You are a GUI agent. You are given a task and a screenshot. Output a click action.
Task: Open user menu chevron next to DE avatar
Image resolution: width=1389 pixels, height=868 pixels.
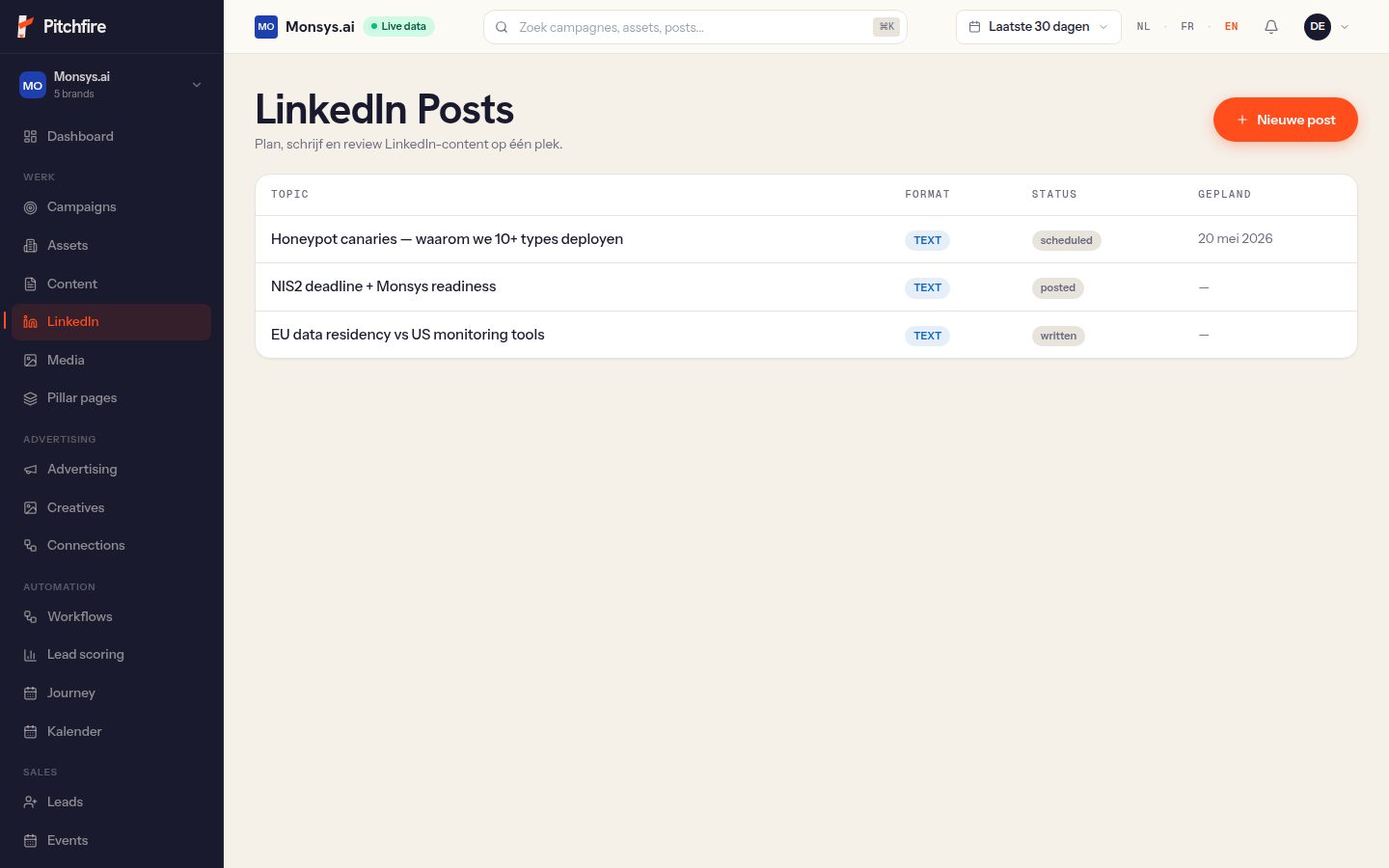pyautogui.click(x=1345, y=27)
